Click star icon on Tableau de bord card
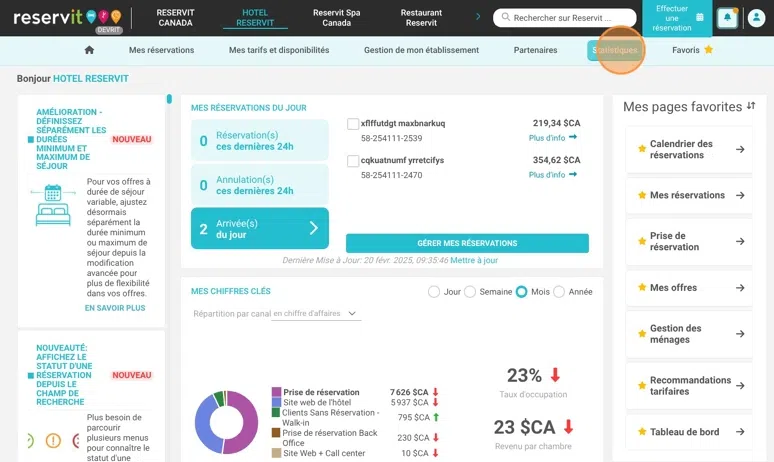 pos(642,431)
